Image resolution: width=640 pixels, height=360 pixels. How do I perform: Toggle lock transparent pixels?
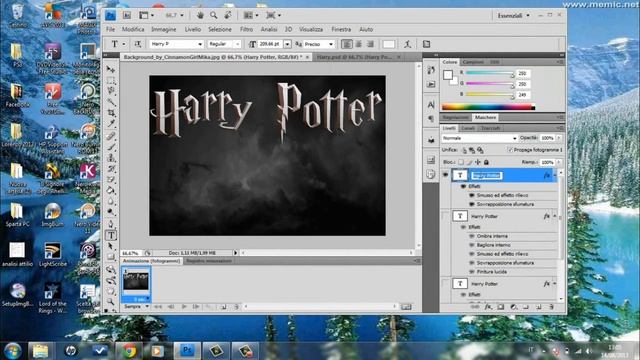tap(461, 162)
